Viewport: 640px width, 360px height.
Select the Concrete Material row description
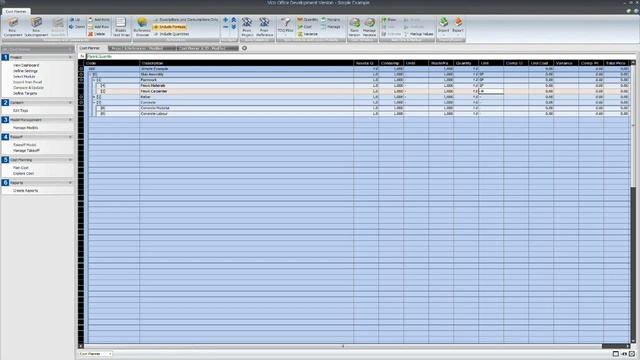click(155, 108)
